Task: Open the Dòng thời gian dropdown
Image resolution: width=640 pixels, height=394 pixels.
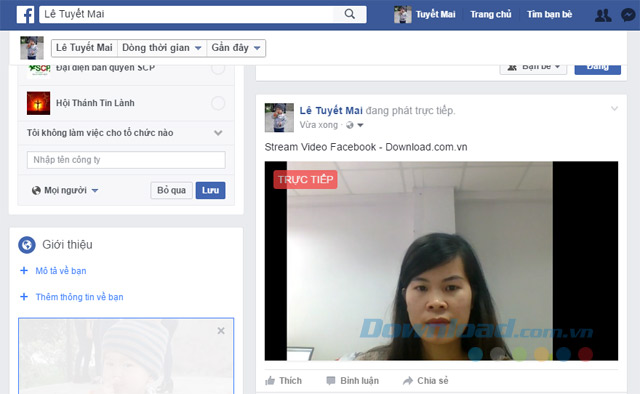Action: click(x=162, y=48)
